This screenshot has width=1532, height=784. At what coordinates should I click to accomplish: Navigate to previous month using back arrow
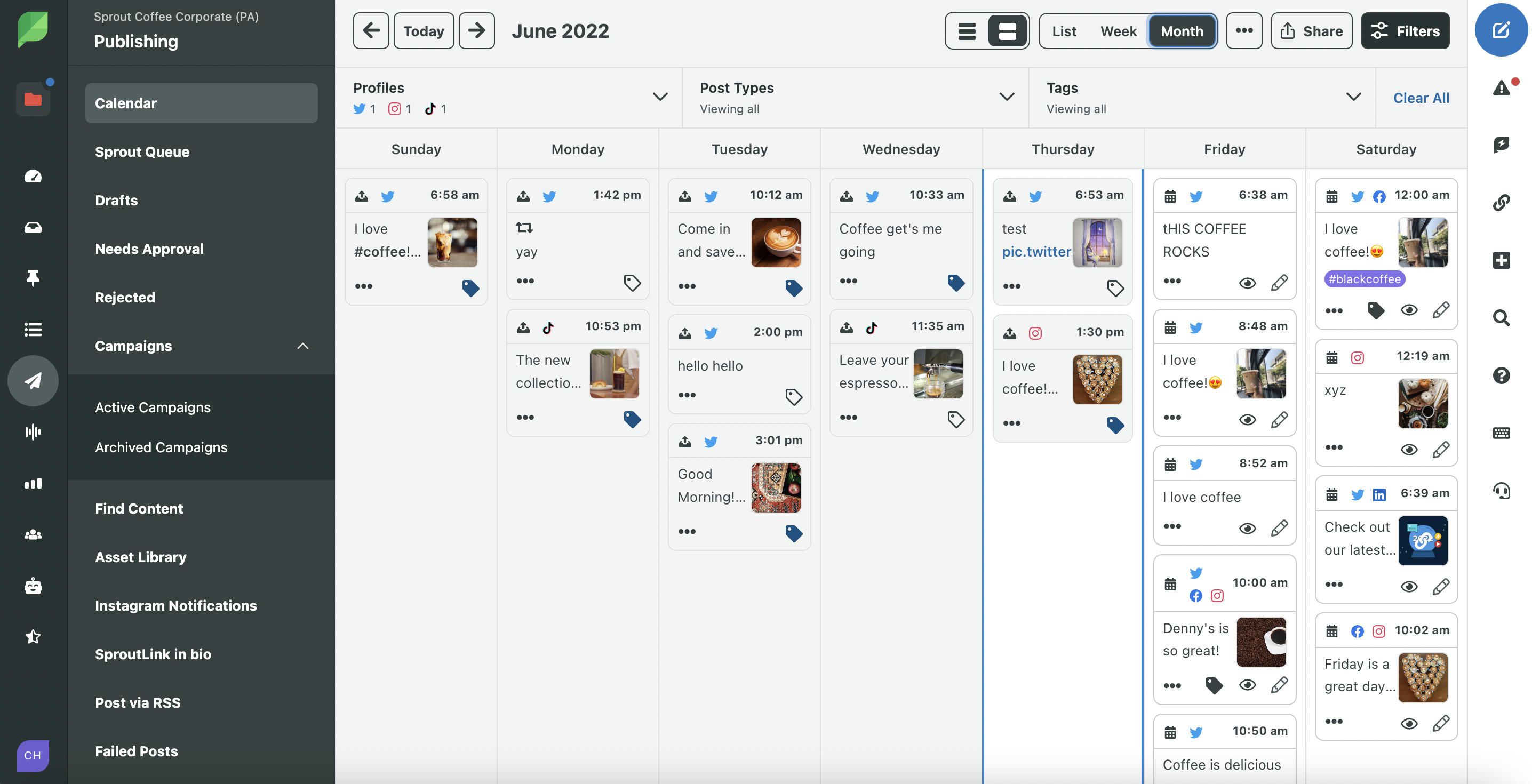pyautogui.click(x=370, y=30)
